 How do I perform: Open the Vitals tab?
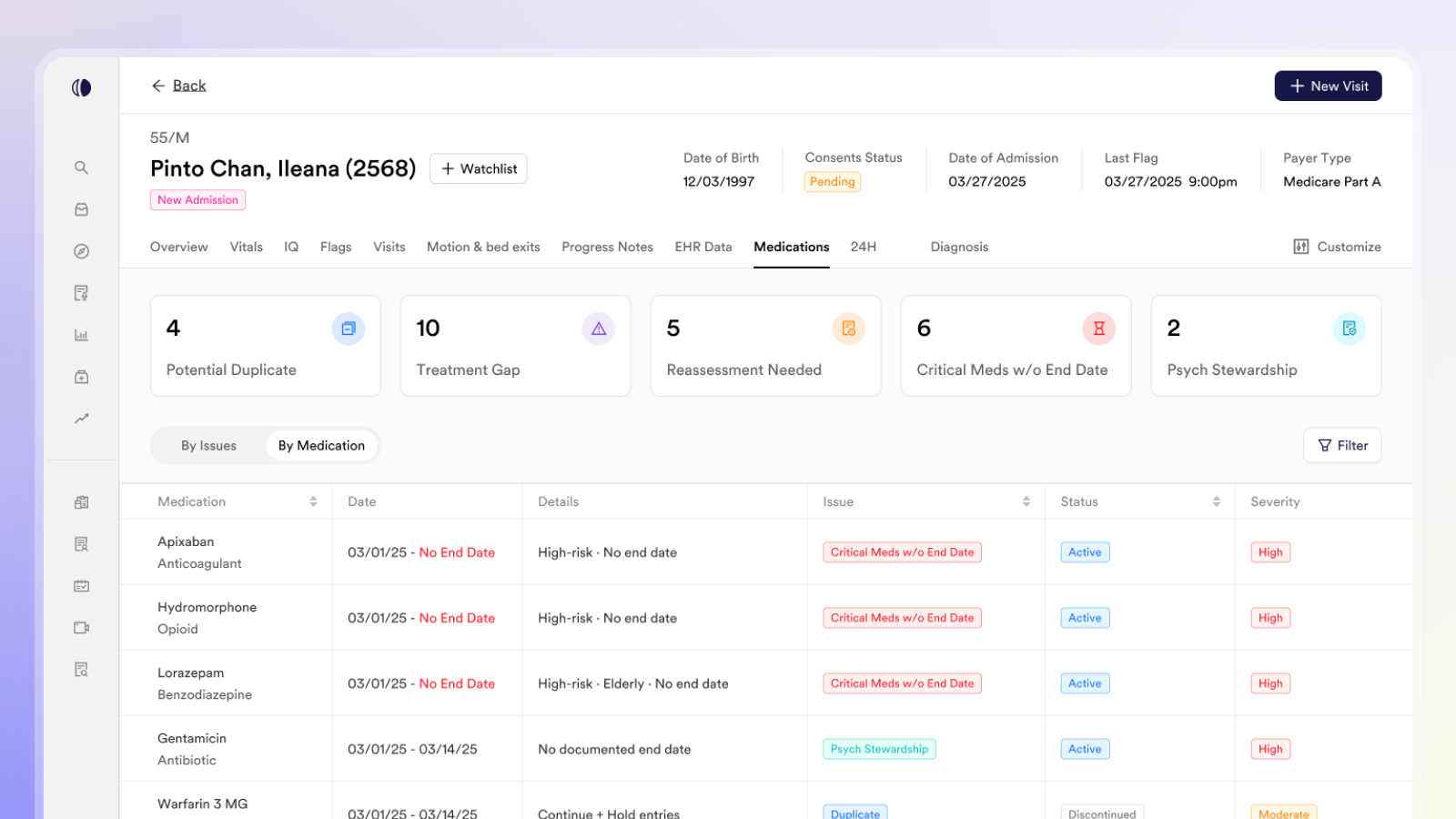click(247, 247)
